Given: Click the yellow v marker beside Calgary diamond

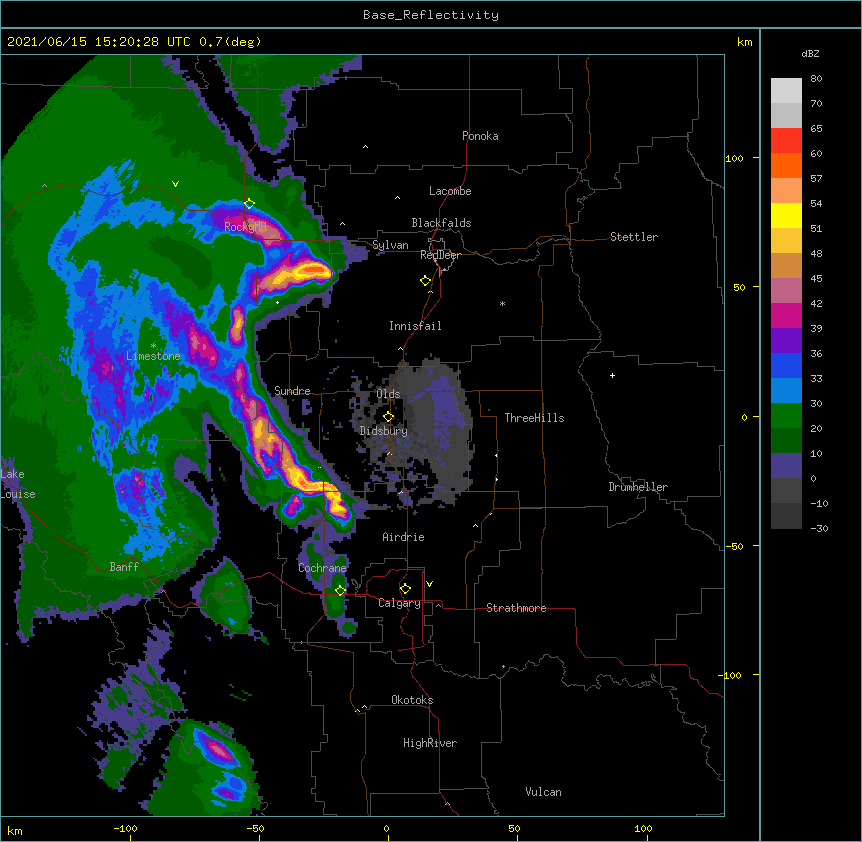Looking at the screenshot, I should point(429,584).
